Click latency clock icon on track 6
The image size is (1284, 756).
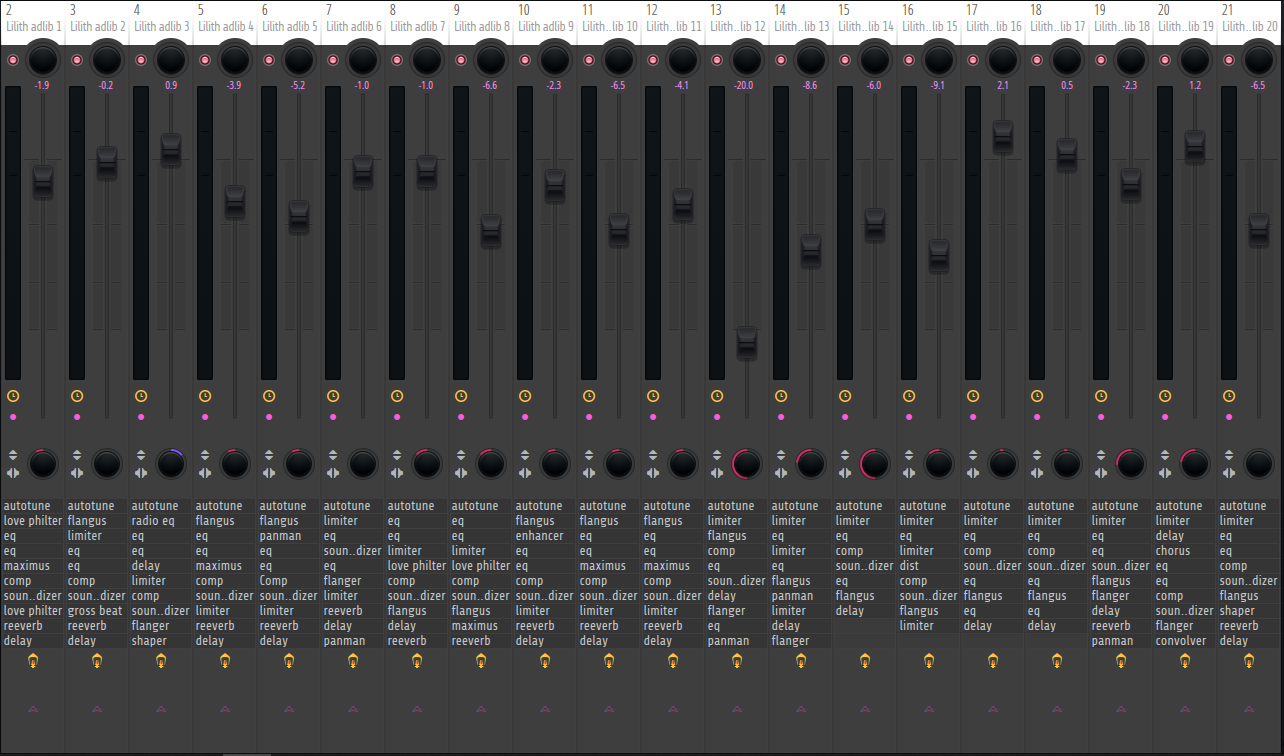269,396
